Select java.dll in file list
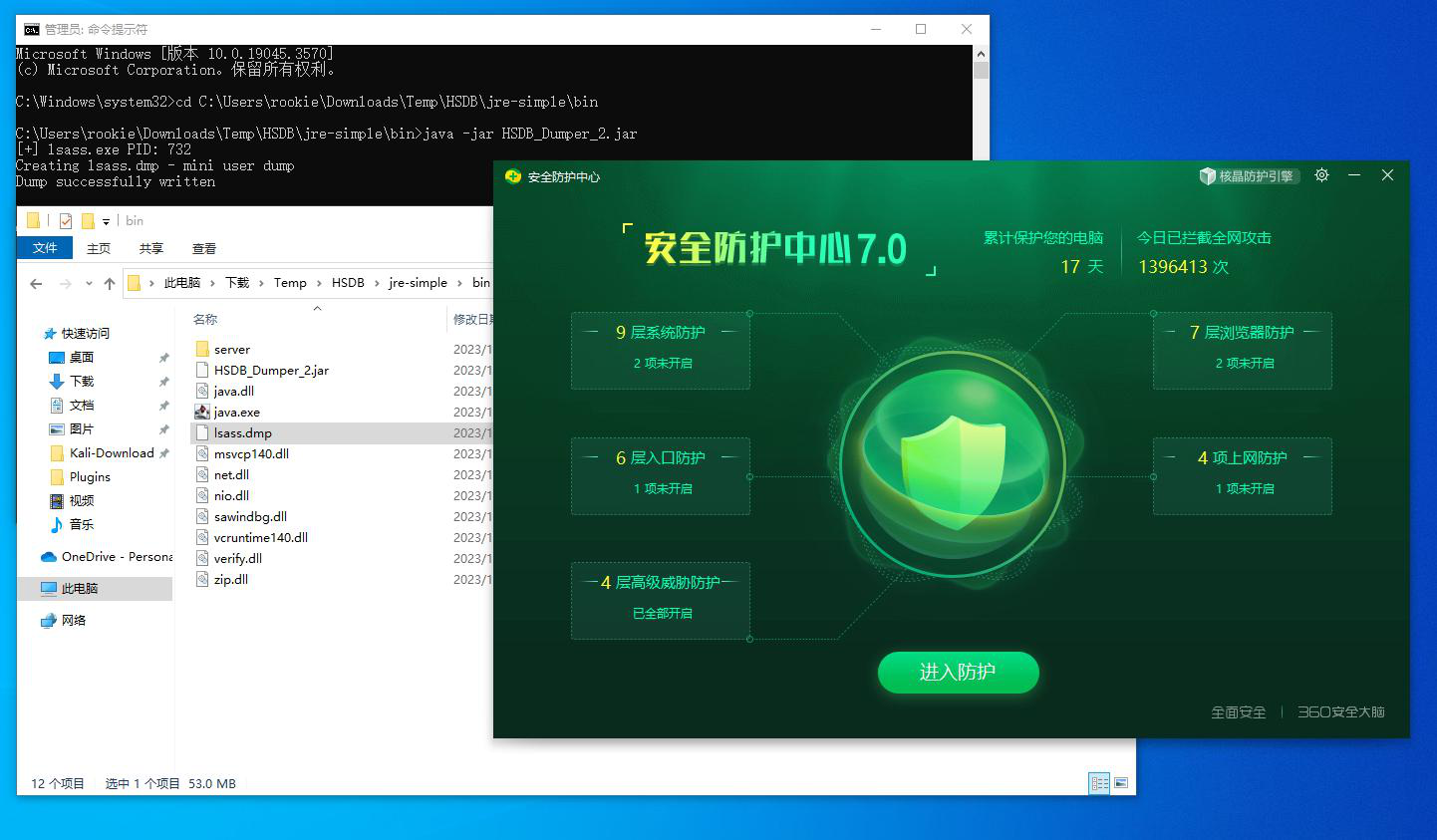 coord(234,391)
